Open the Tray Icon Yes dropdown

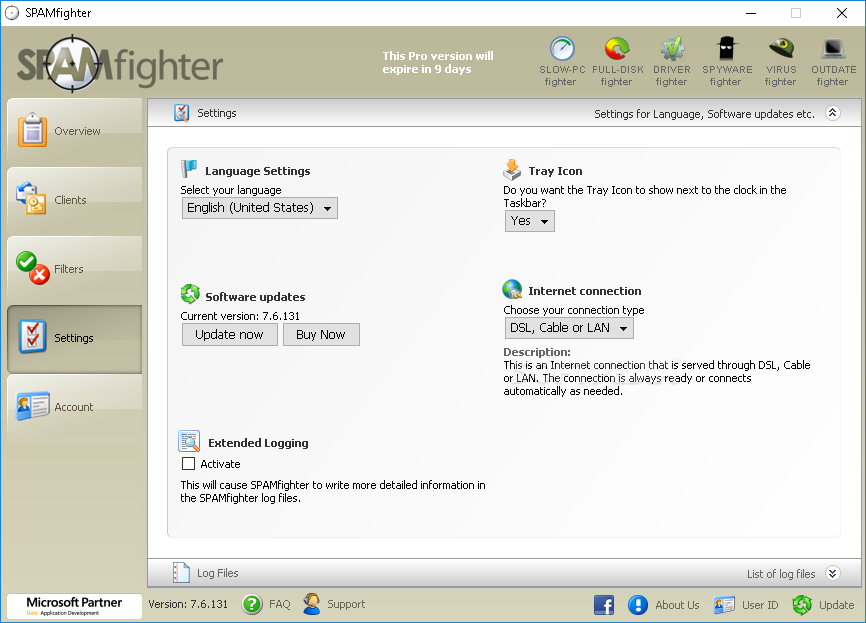530,221
